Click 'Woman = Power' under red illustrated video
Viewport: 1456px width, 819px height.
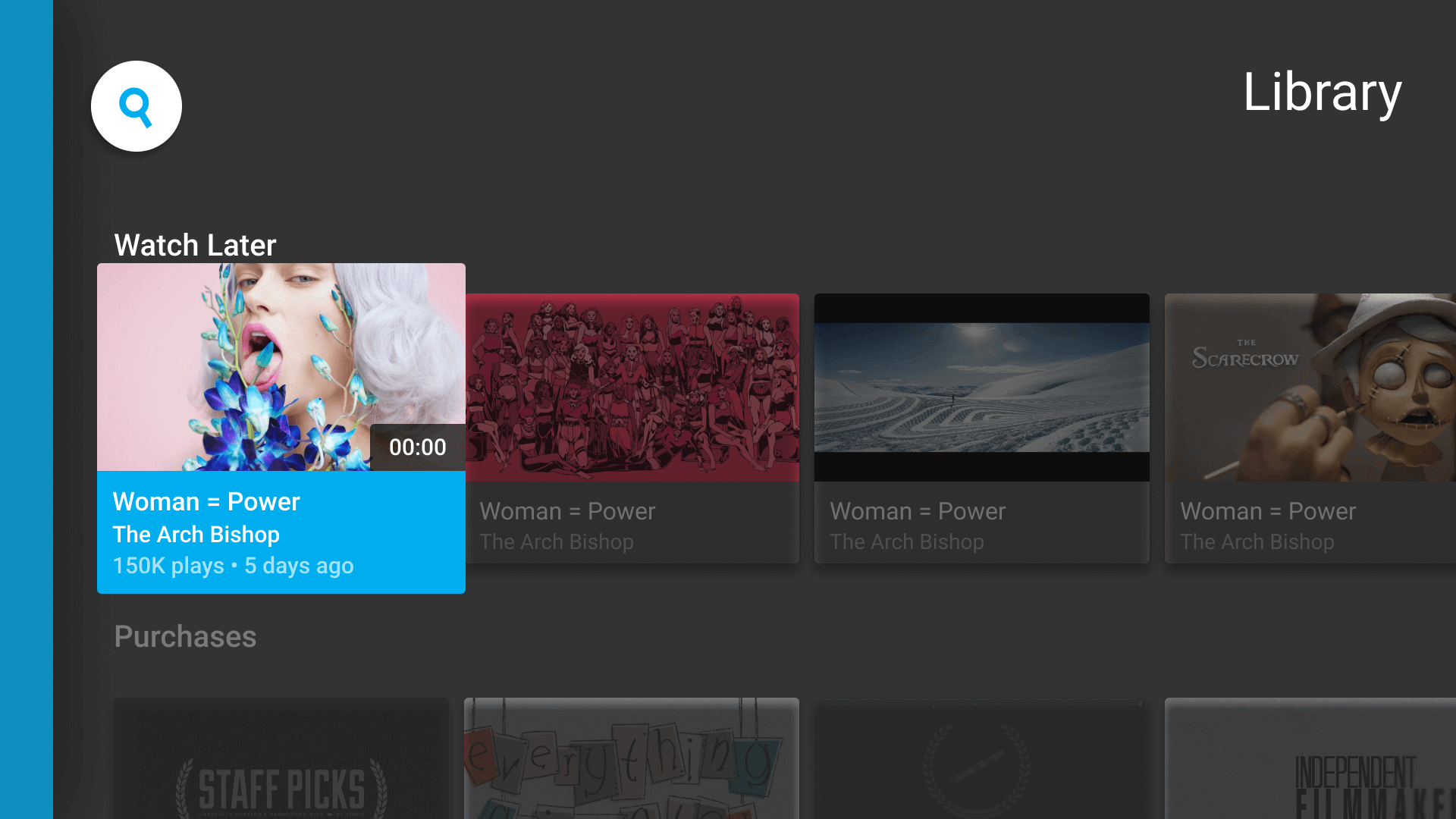(567, 511)
